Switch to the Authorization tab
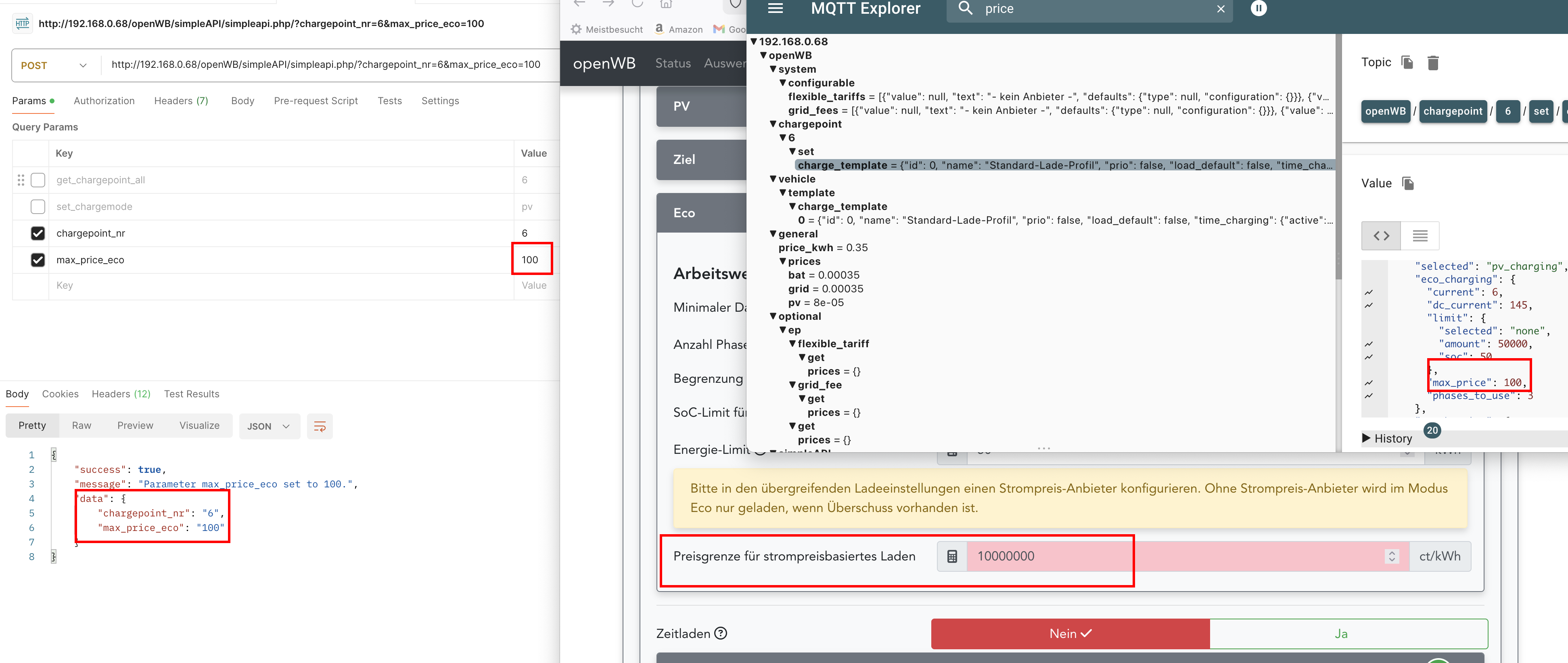The width and height of the screenshot is (1568, 663). (x=104, y=101)
